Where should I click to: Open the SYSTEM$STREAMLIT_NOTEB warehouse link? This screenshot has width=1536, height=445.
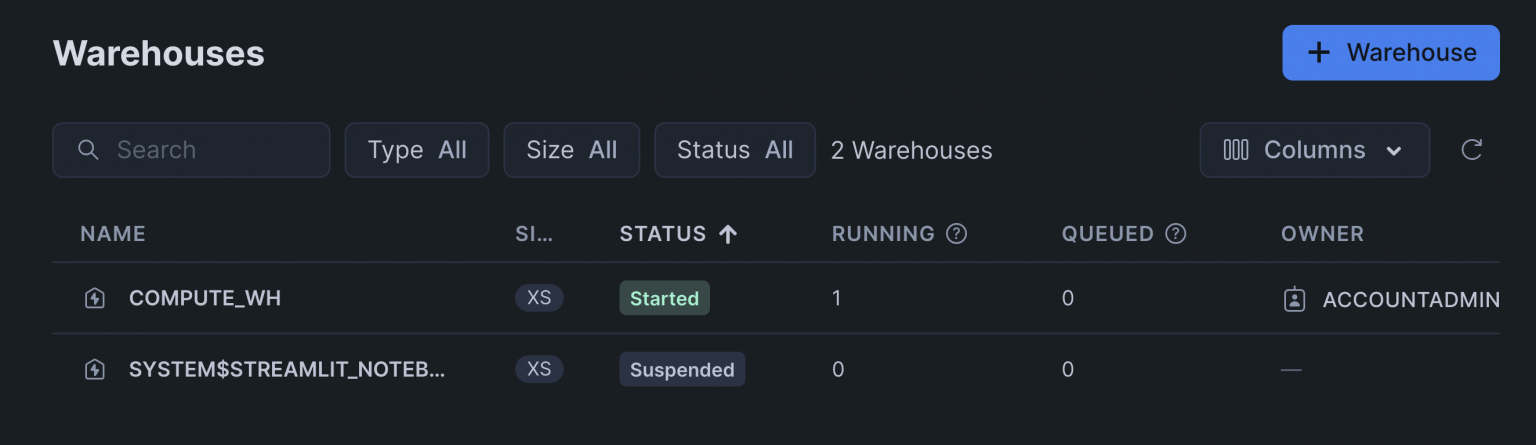(287, 370)
